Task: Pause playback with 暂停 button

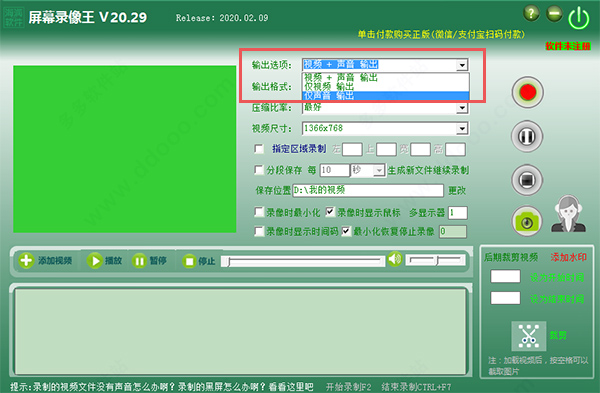Action: click(x=149, y=261)
